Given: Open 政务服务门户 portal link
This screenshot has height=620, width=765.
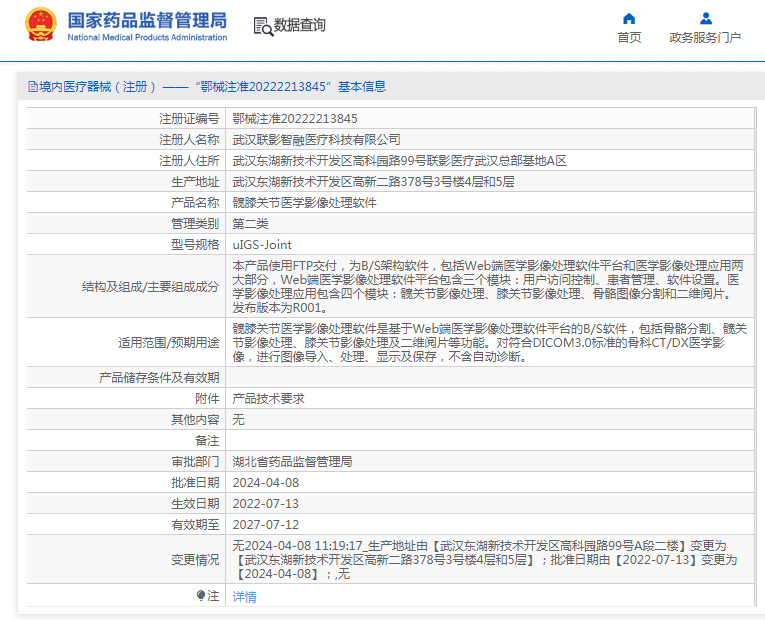Looking at the screenshot, I should click(705, 38).
